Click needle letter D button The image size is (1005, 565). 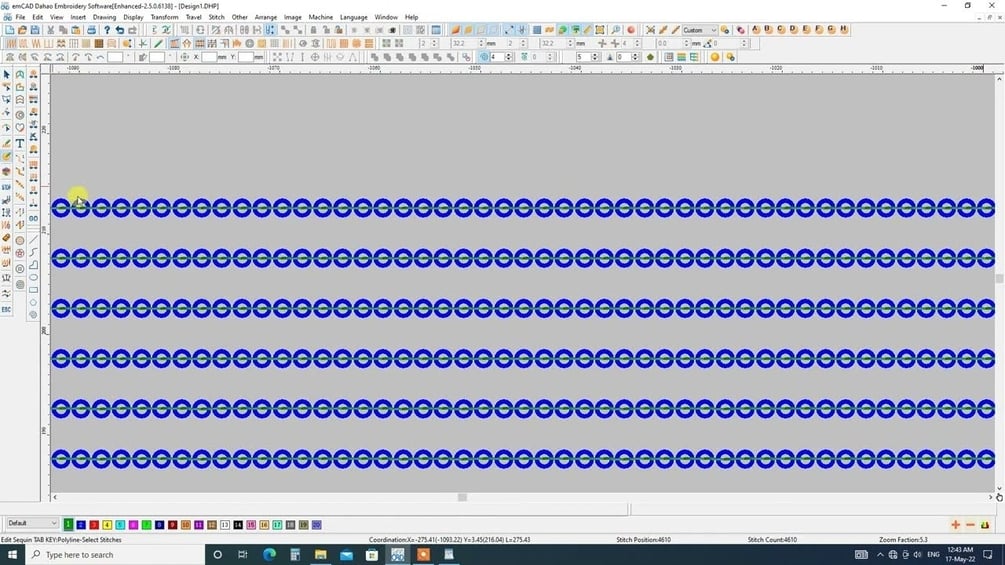click(x=793, y=29)
